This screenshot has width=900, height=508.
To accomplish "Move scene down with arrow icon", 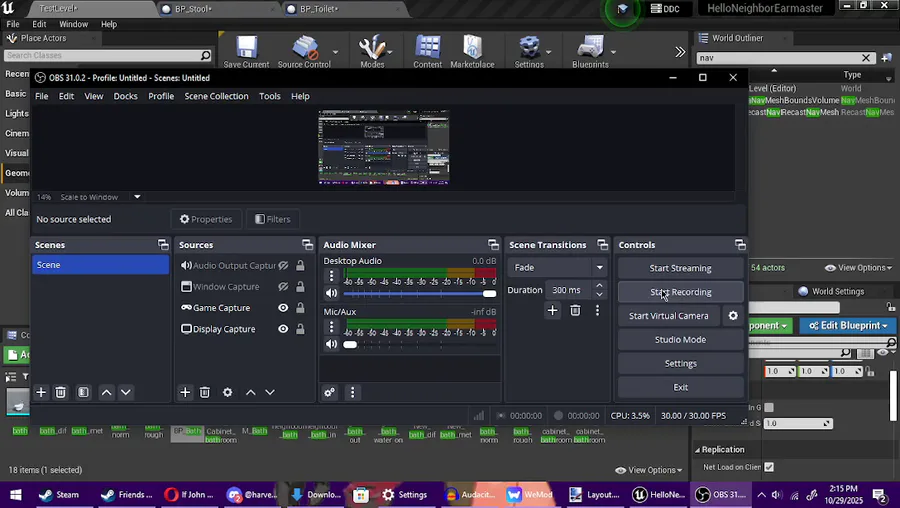I will click(x=126, y=393).
